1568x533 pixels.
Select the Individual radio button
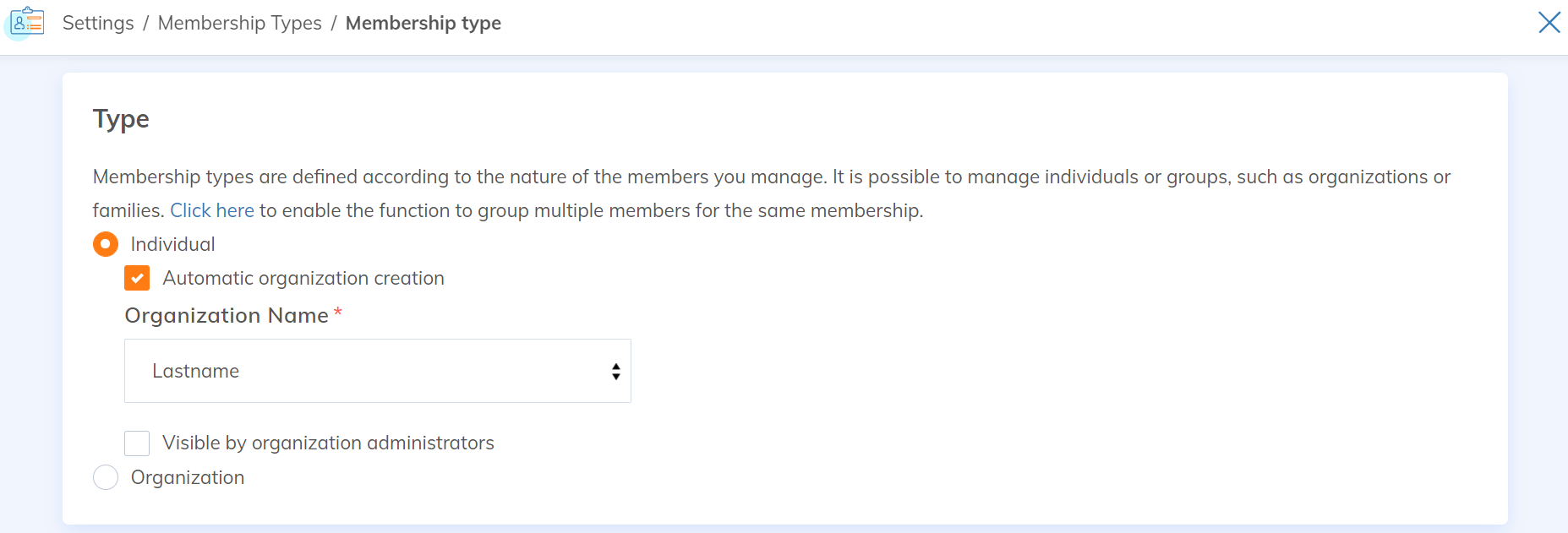pyautogui.click(x=106, y=244)
